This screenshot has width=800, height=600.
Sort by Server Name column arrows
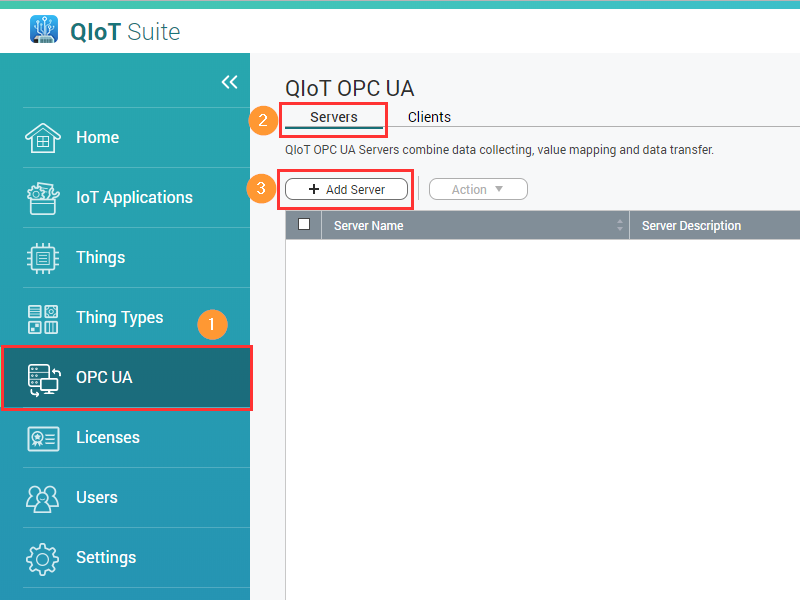coord(620,225)
